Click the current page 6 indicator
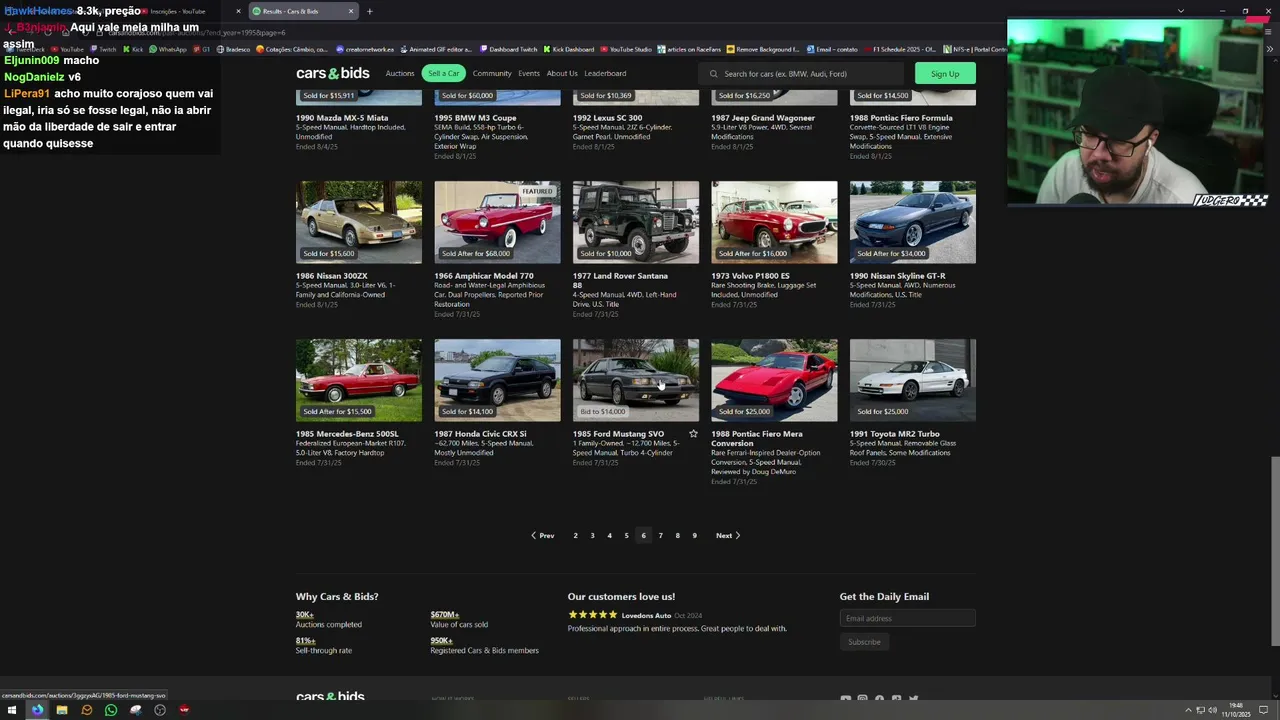This screenshot has width=1280, height=720. [643, 536]
